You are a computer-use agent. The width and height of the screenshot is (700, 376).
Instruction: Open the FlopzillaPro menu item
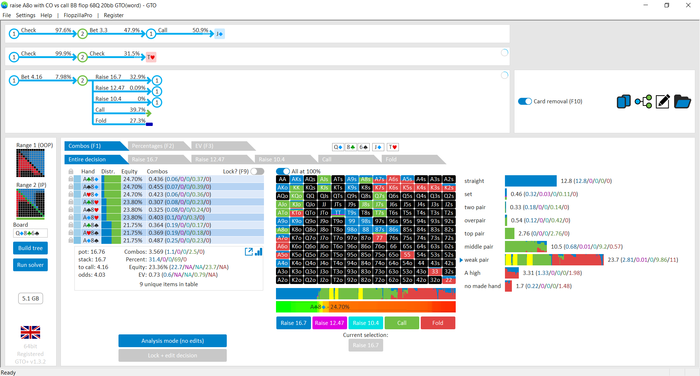tap(78, 15)
